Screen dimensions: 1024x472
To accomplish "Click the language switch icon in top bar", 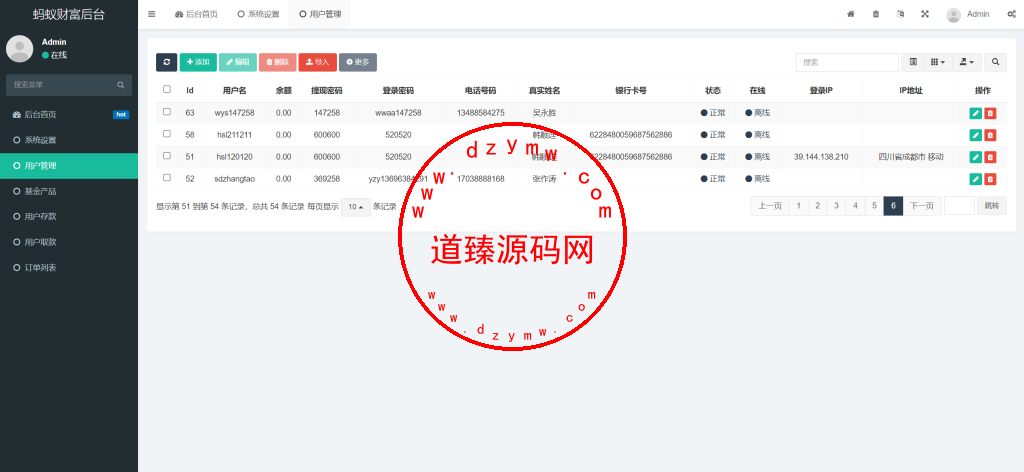I will pyautogui.click(x=901, y=14).
